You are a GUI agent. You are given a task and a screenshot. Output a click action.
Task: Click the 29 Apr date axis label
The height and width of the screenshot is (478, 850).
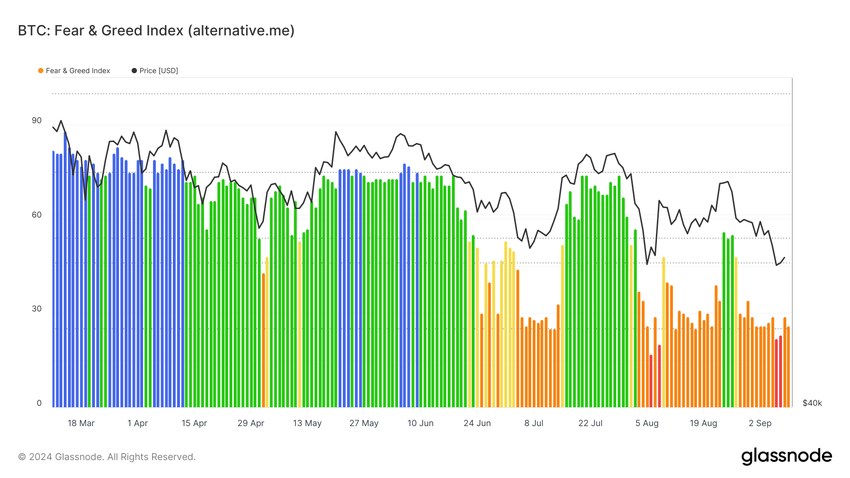(x=250, y=423)
